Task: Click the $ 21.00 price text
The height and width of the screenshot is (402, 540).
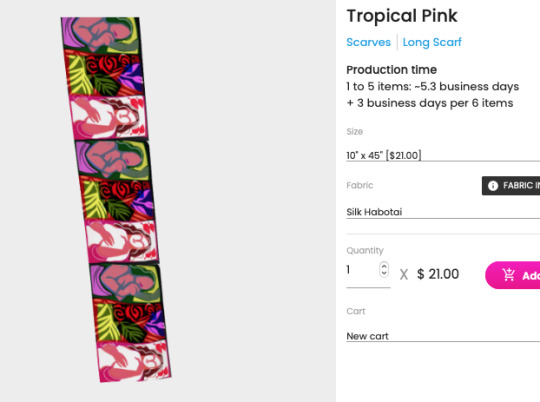Action: [438, 274]
